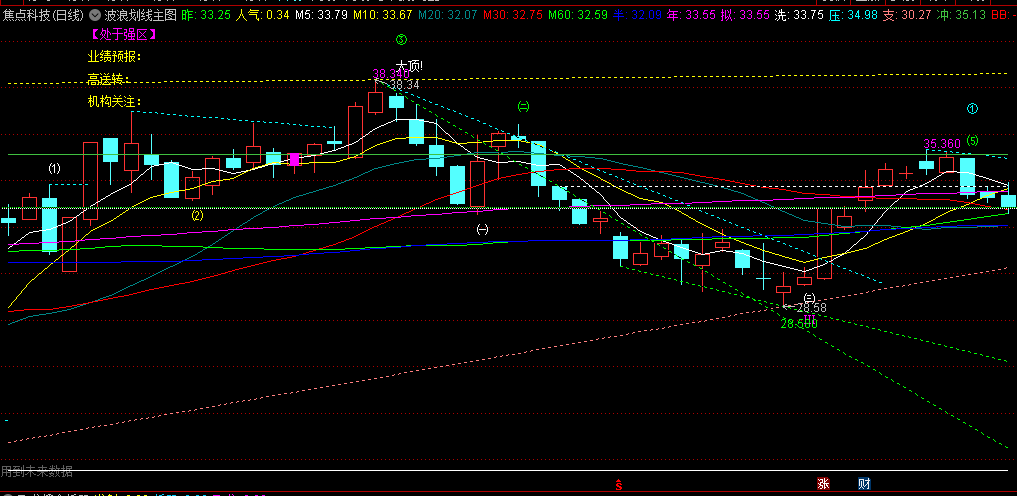Click the 半: 32.09 value
Screen dimensions: 1017x496
point(638,14)
